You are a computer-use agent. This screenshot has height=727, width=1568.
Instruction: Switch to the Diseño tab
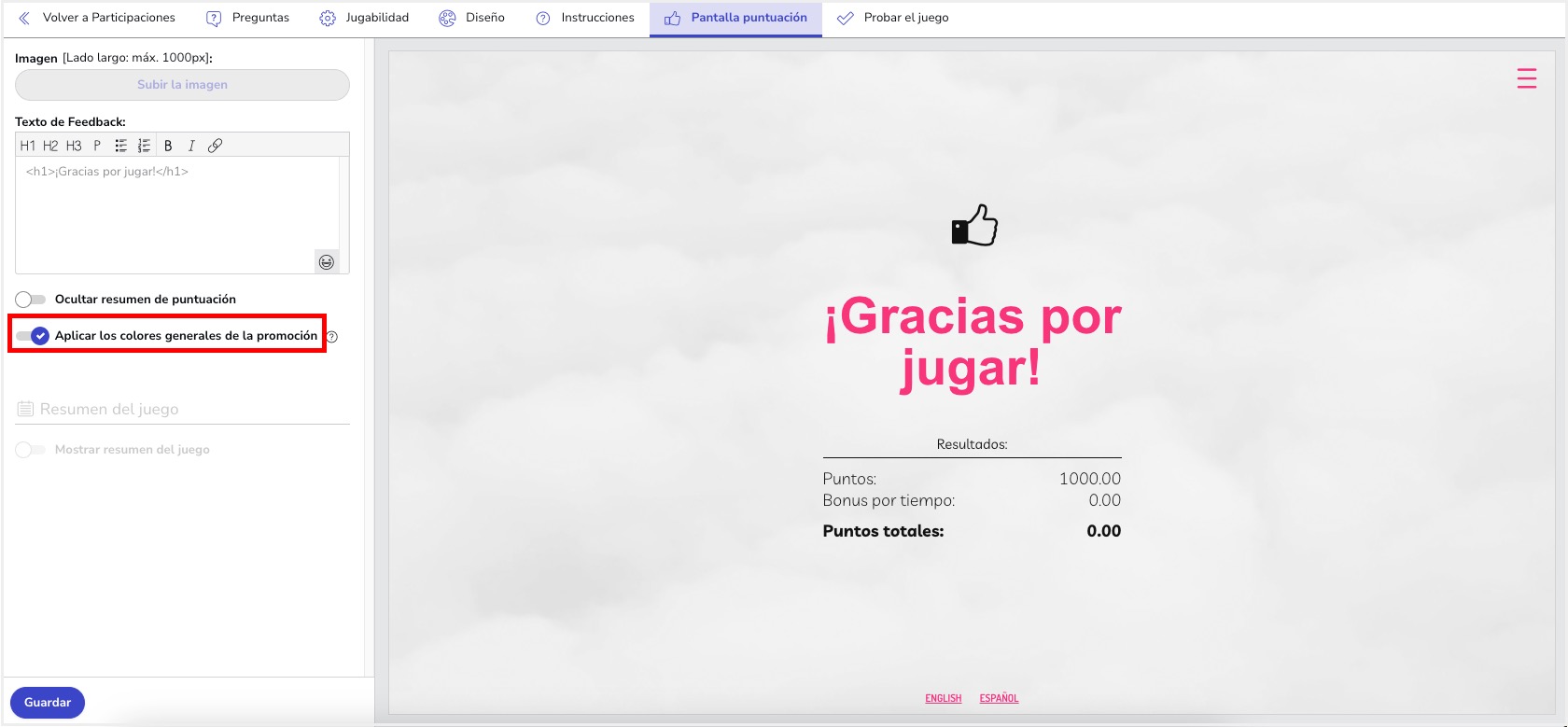click(472, 18)
